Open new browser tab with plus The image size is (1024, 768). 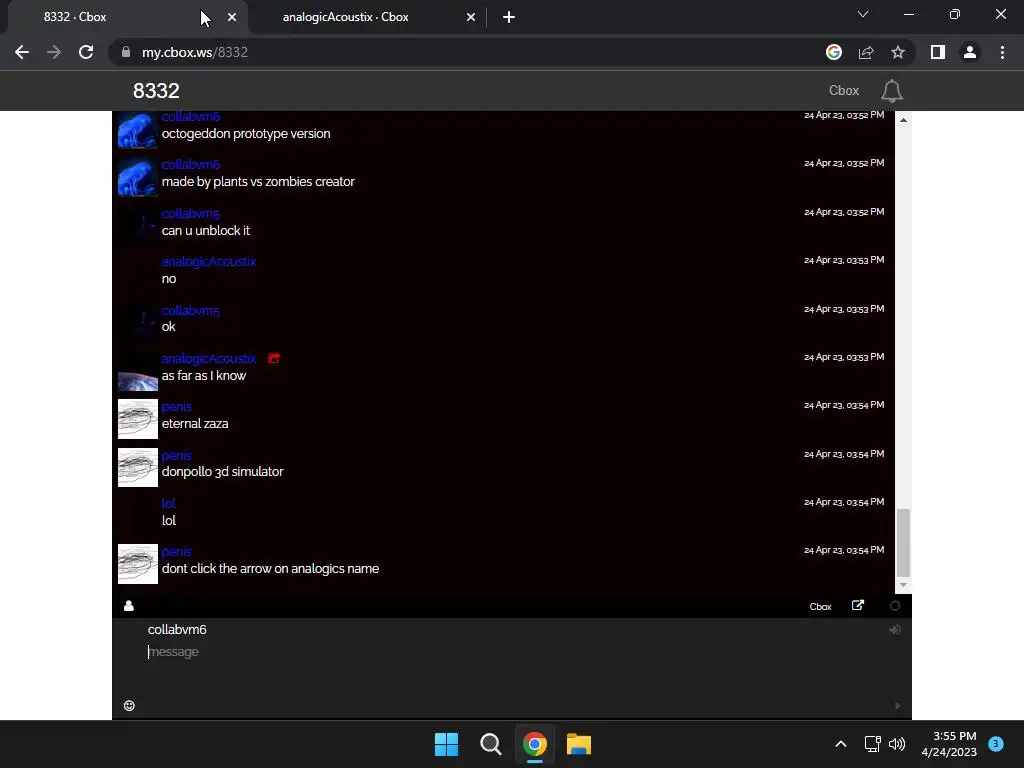(509, 17)
